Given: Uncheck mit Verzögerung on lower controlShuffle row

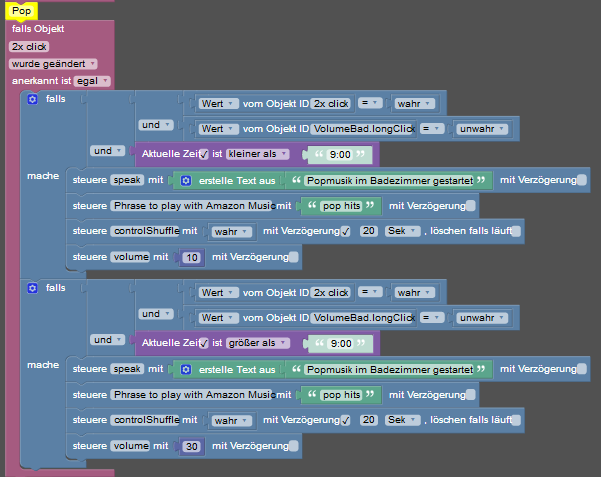Looking at the screenshot, I should tap(345, 420).
